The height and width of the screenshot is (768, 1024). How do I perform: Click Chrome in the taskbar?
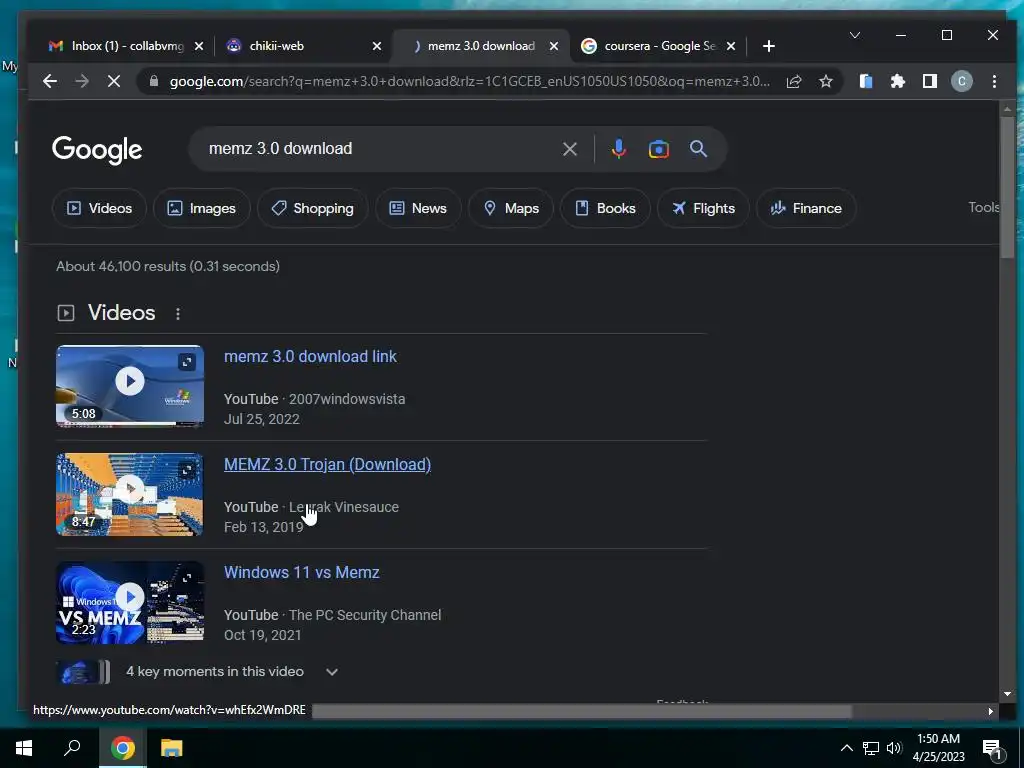point(123,748)
